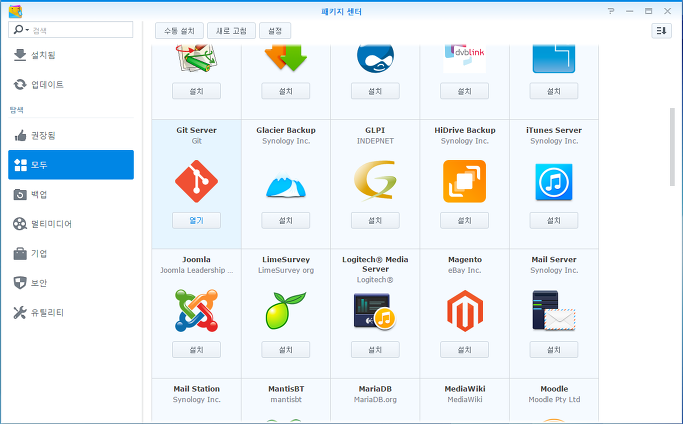The image size is (683, 424).
Task: Select the Security (보안) category
Action: (x=71, y=283)
